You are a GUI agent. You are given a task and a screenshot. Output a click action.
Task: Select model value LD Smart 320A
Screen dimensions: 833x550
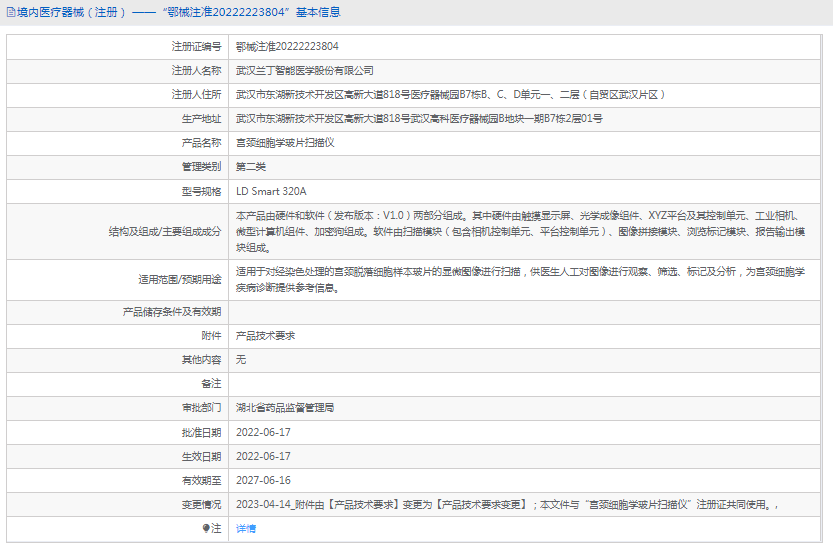[x=271, y=191]
